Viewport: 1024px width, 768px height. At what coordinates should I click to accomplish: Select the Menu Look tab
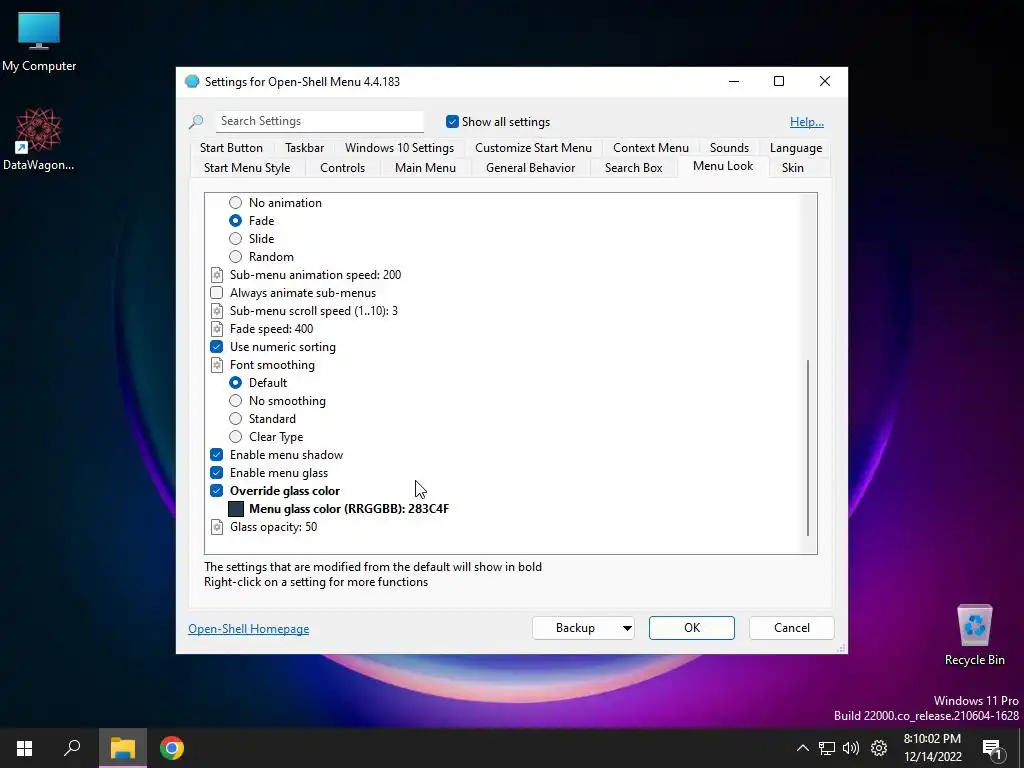coord(723,166)
